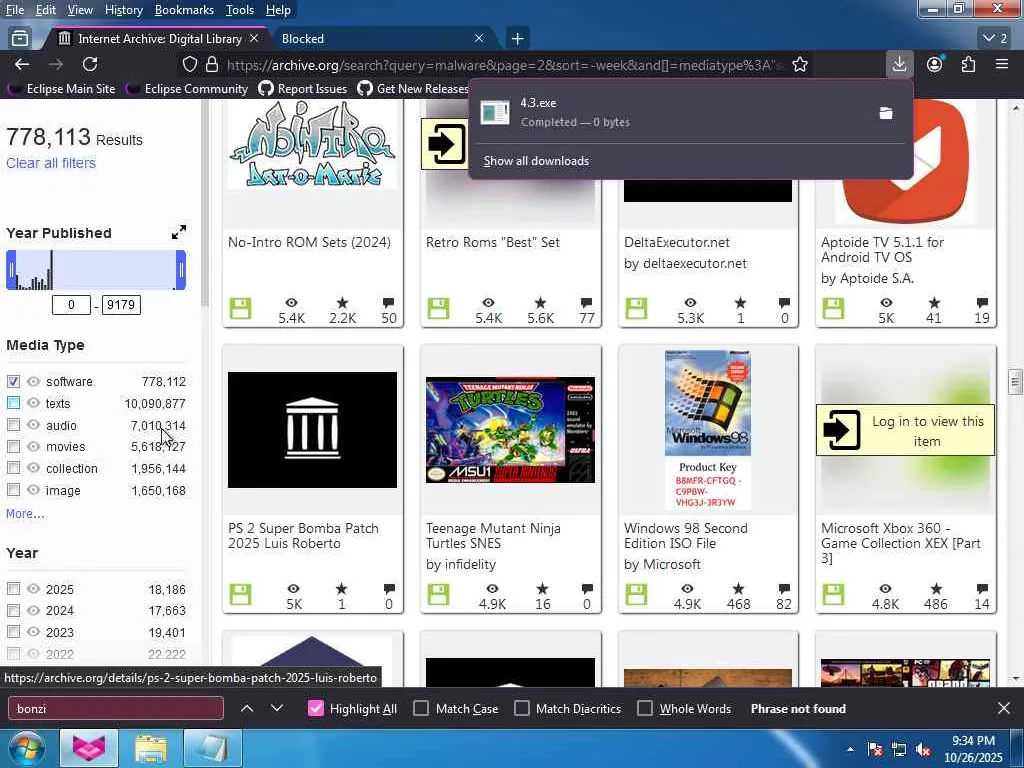The height and width of the screenshot is (768, 1024).
Task: Uncheck the software media type checkbox
Action: tap(13, 381)
